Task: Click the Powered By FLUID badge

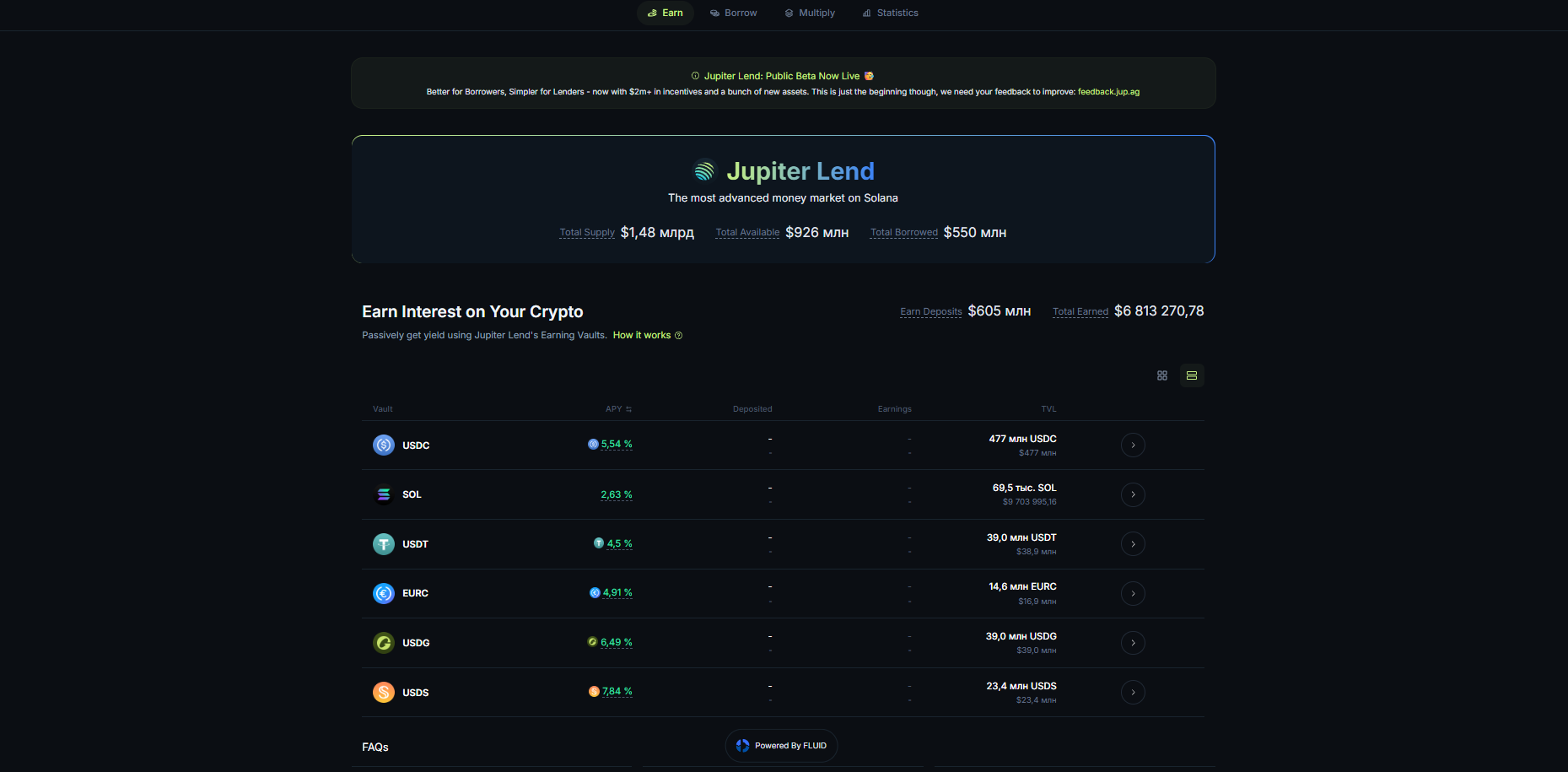Action: [x=781, y=746]
